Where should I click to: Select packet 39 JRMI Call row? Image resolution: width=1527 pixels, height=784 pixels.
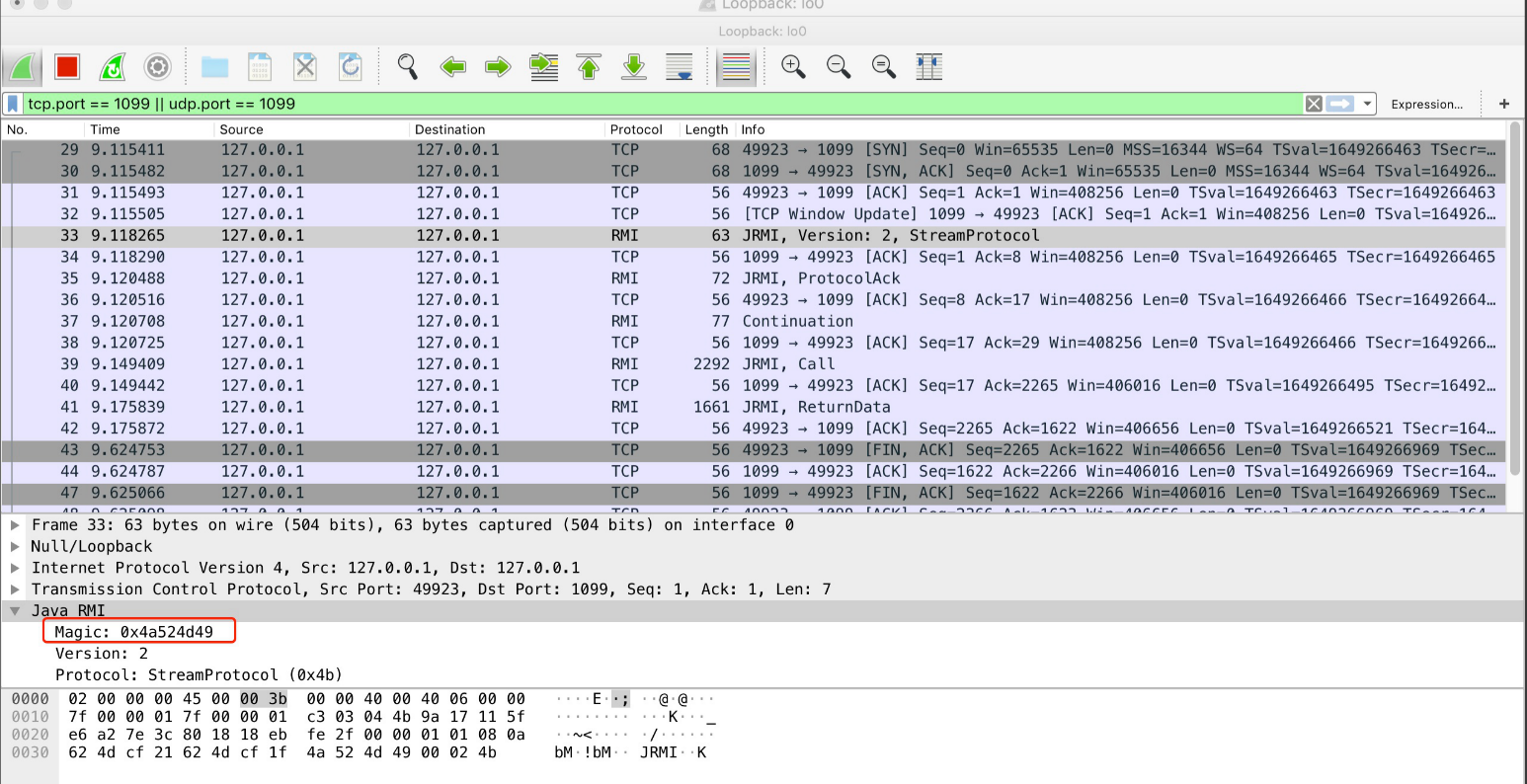point(755,364)
